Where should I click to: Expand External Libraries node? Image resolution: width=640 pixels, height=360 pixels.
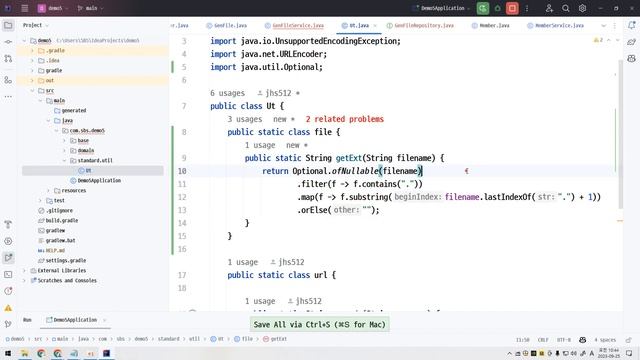(x=24, y=271)
